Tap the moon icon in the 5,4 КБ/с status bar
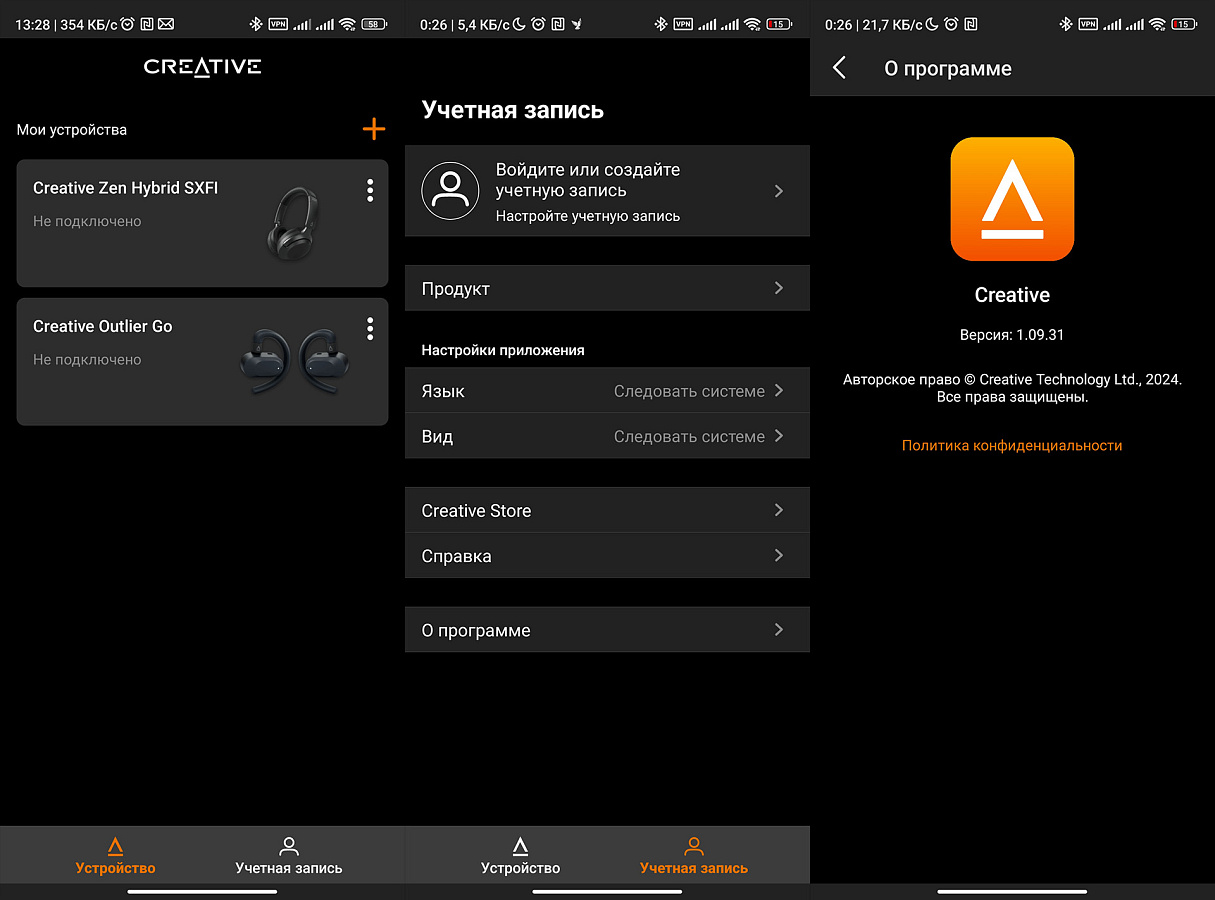 pos(519,24)
